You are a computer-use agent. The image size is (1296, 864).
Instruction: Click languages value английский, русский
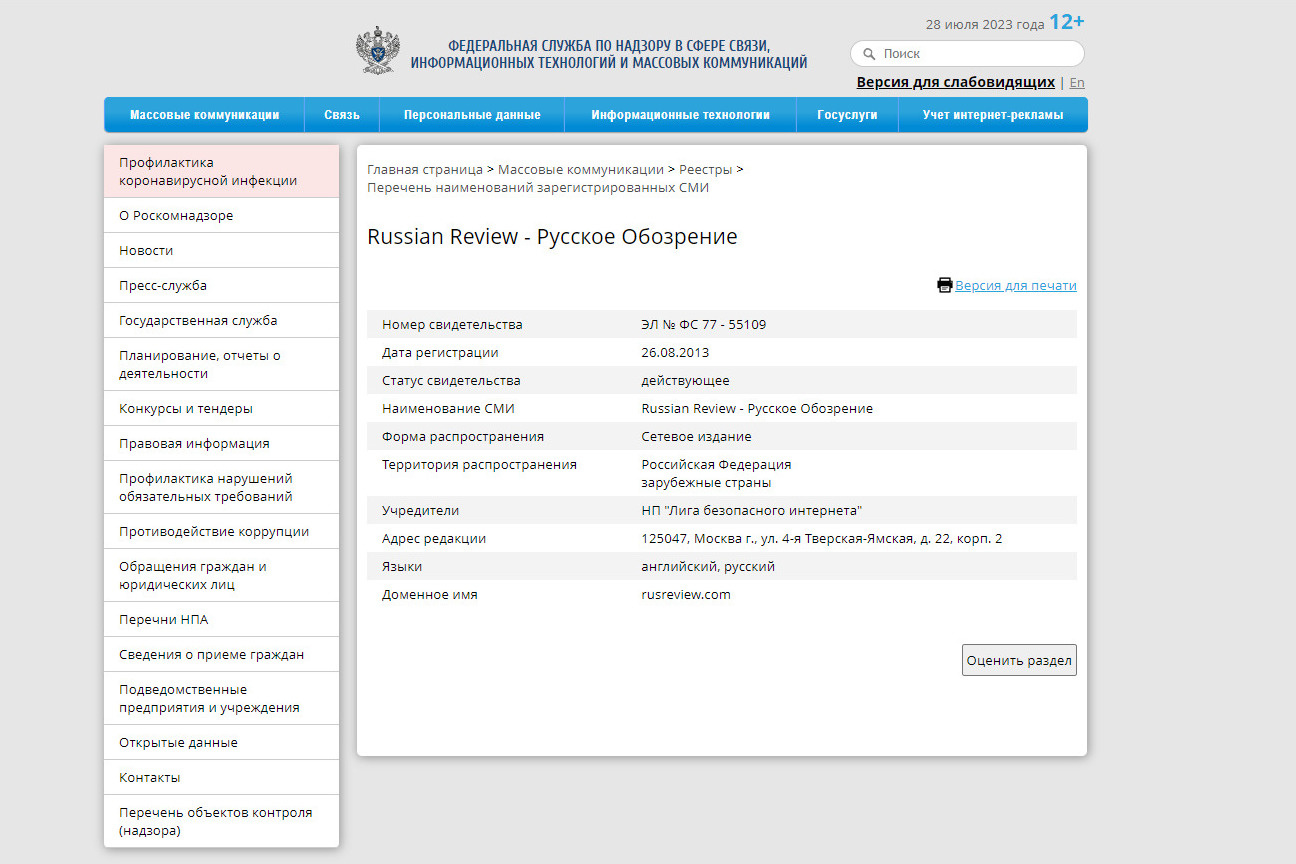[x=708, y=566]
